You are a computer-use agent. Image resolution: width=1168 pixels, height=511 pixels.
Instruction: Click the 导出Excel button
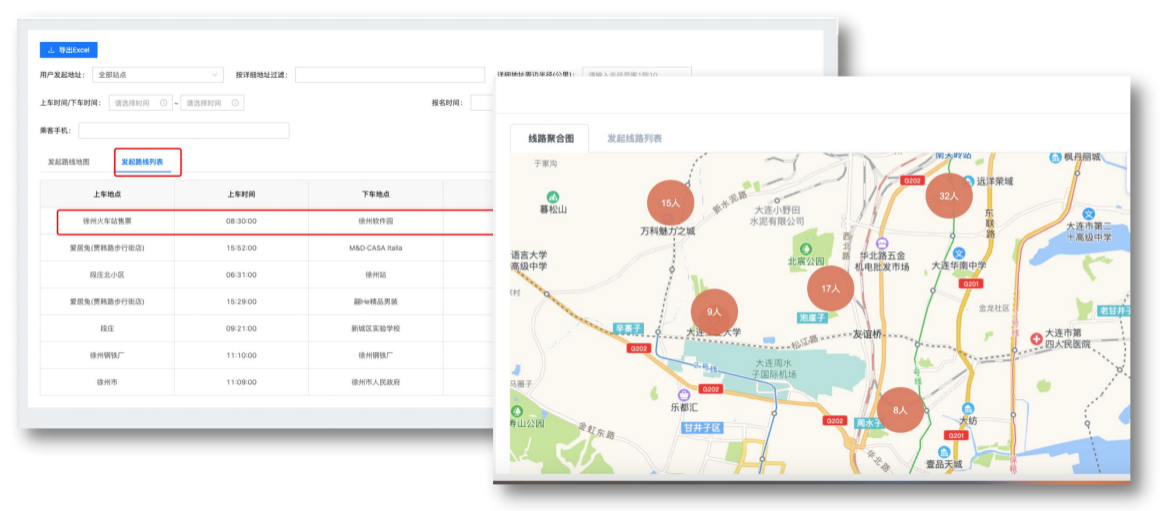(69, 50)
